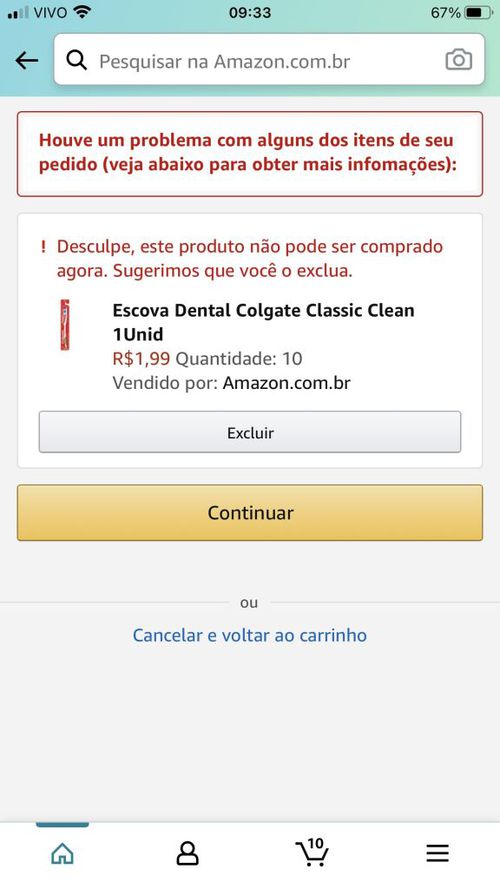This screenshot has width=500, height=889.
Task: Tap the red exclamation warning icon
Action: point(44,247)
